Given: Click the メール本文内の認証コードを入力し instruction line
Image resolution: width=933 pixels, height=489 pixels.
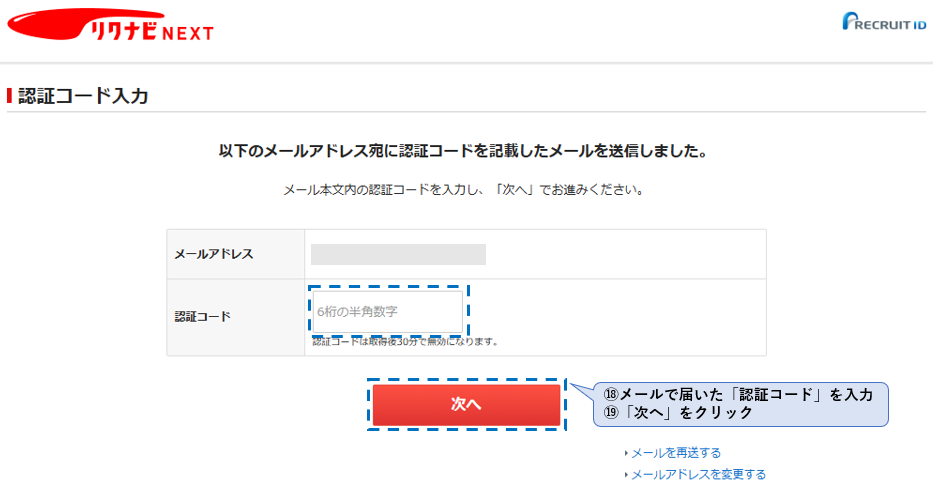Looking at the screenshot, I should click(x=464, y=190).
